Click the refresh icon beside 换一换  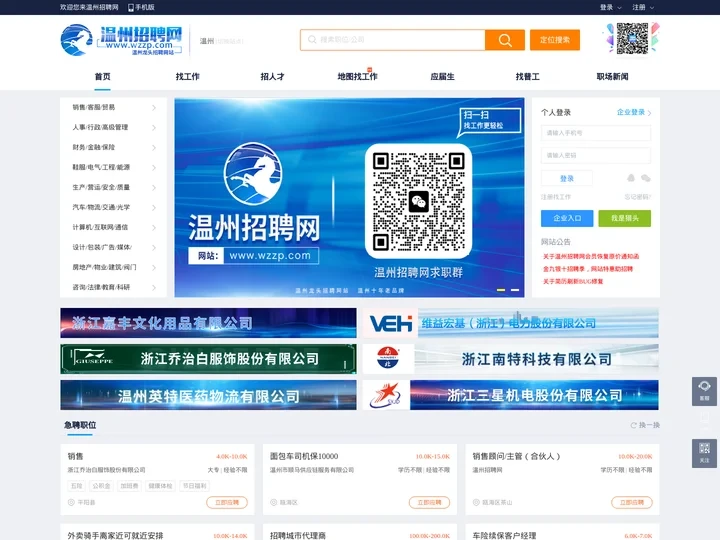(634, 425)
